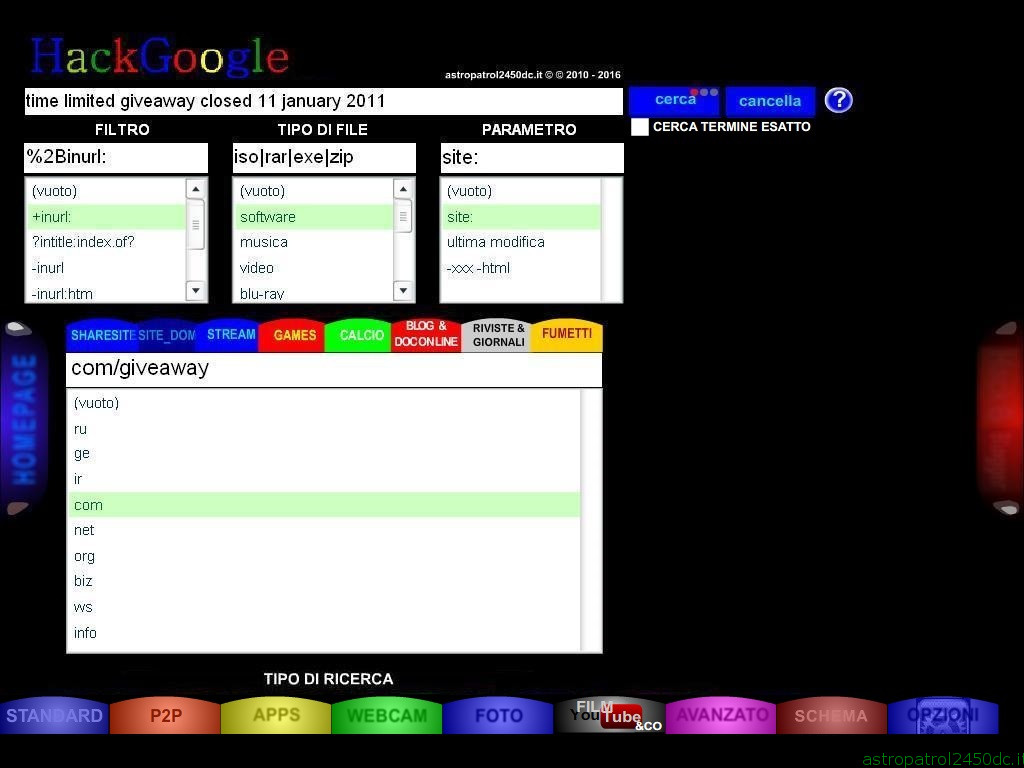Switch to FOTO search type

tap(498, 716)
